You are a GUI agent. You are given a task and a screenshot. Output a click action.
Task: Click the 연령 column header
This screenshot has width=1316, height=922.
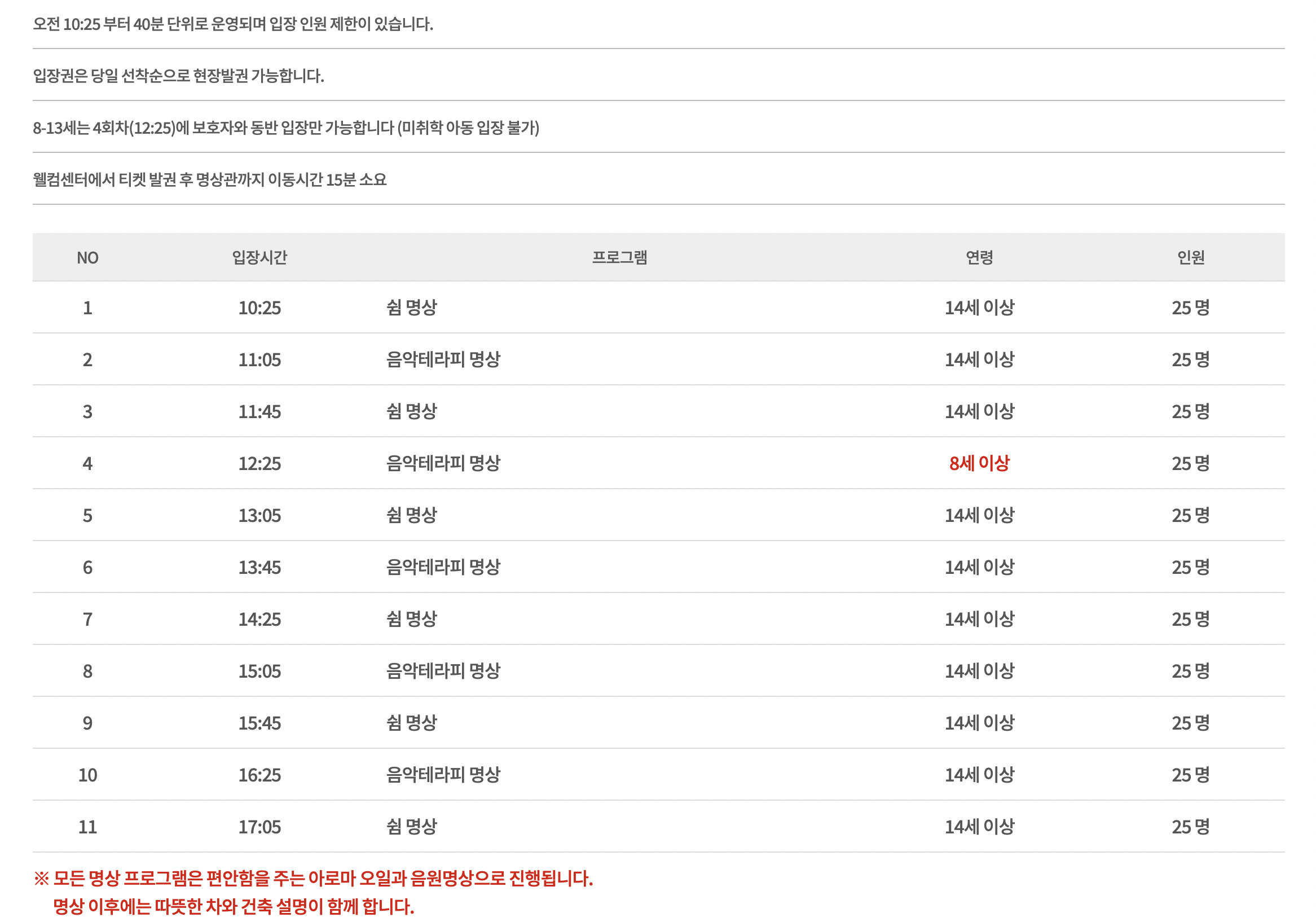(x=979, y=257)
